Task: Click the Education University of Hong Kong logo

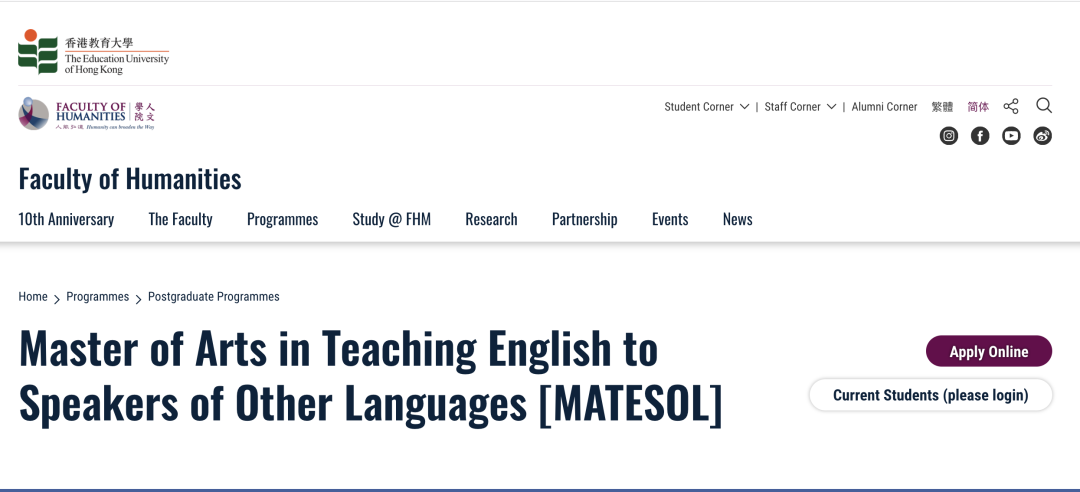Action: pyautogui.click(x=93, y=52)
